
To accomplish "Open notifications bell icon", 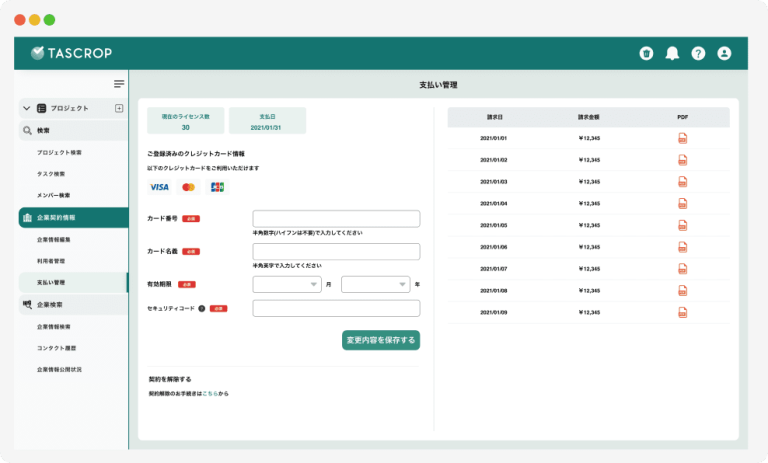I will 672,53.
